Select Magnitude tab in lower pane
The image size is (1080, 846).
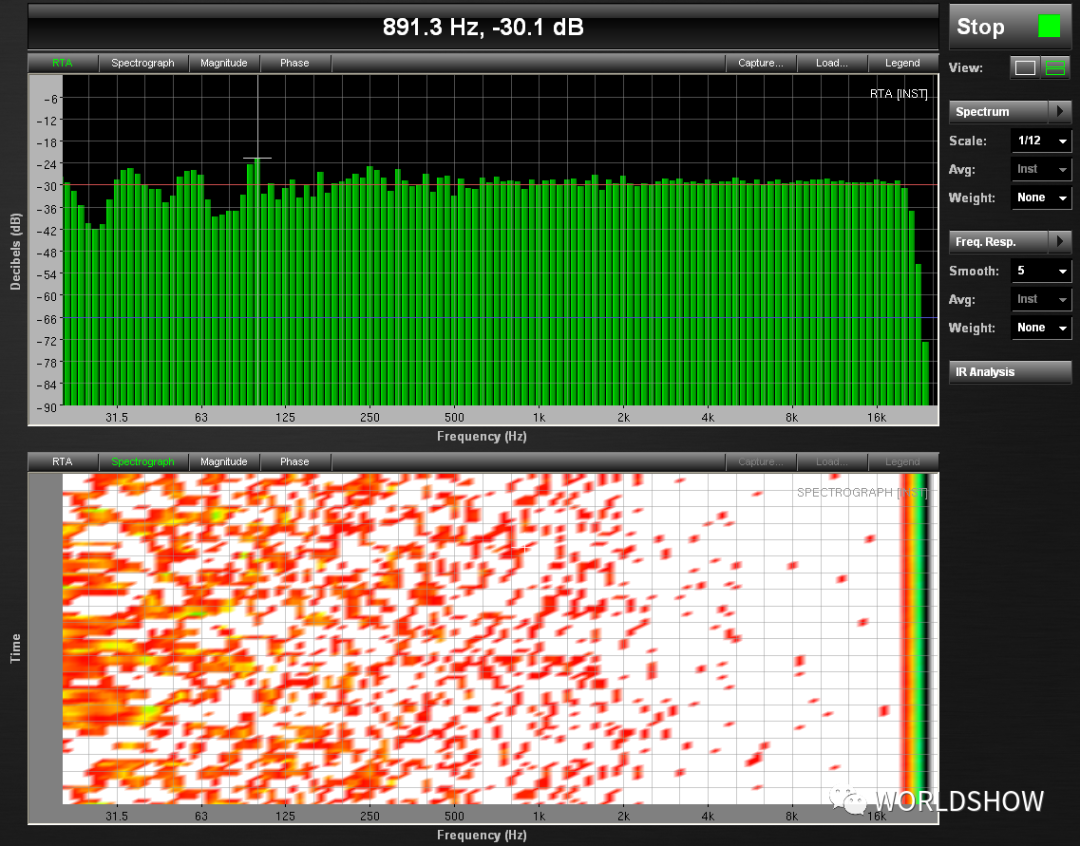click(x=224, y=462)
